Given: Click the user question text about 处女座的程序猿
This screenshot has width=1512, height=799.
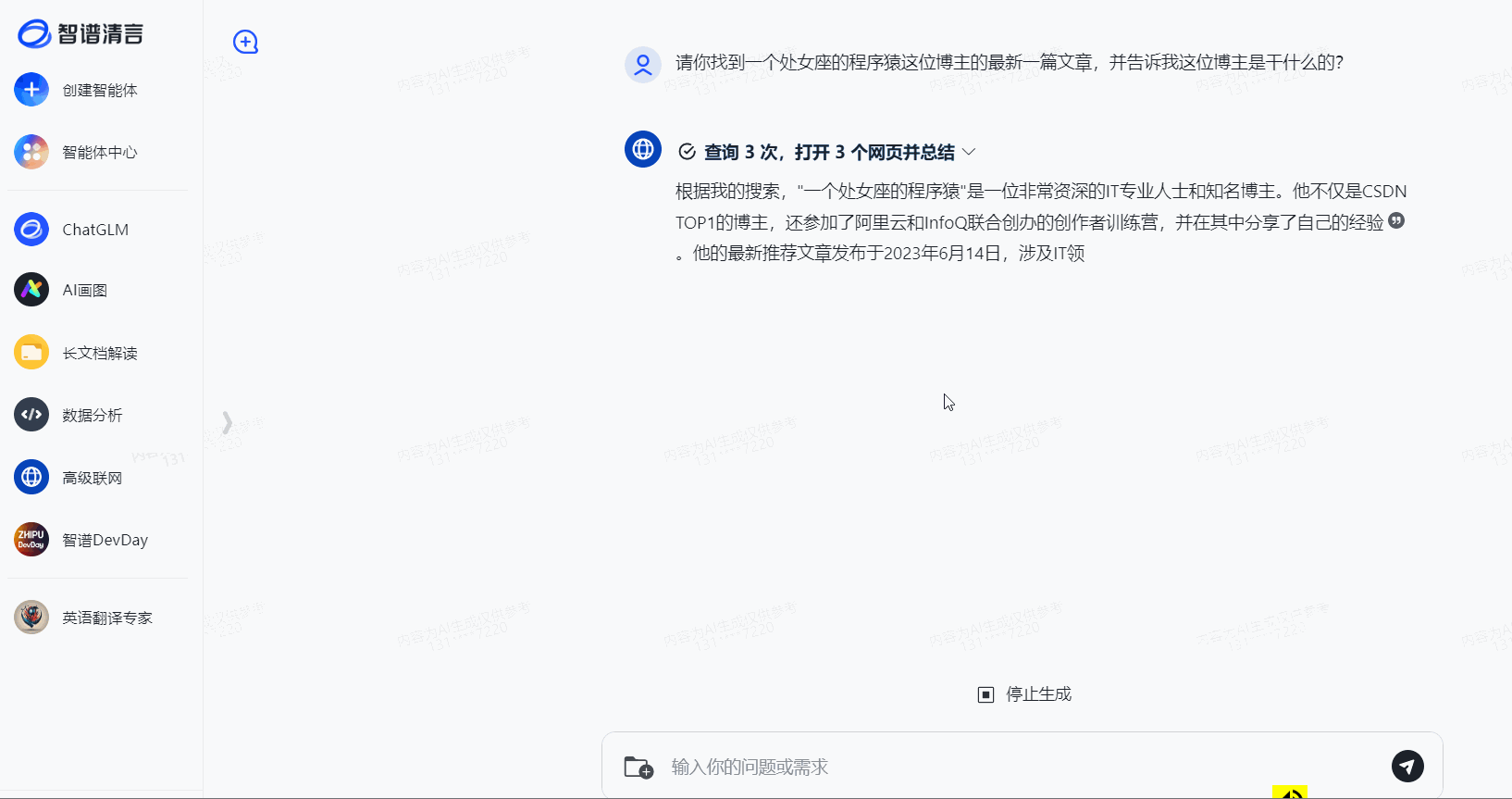Looking at the screenshot, I should pos(1009,62).
